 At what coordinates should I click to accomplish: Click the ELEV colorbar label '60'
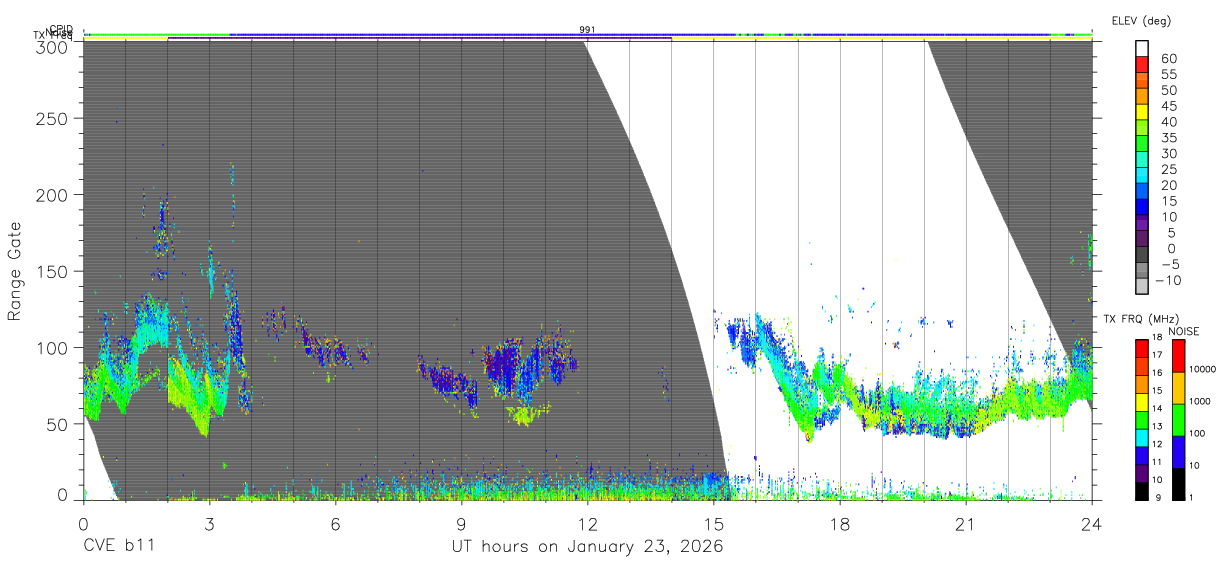pyautogui.click(x=1169, y=59)
